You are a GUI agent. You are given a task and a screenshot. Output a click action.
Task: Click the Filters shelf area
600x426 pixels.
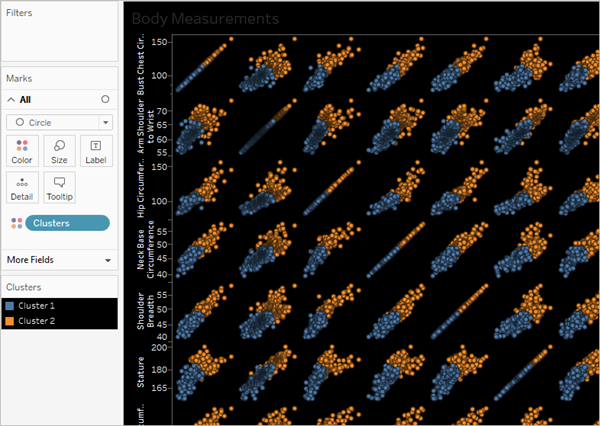pyautogui.click(x=59, y=40)
